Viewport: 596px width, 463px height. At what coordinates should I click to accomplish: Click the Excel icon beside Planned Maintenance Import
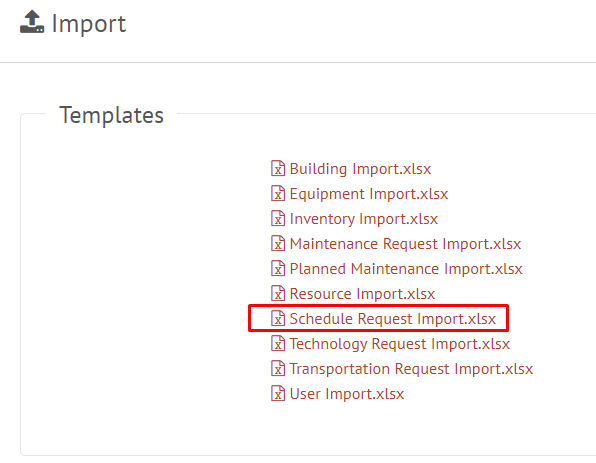tap(278, 269)
